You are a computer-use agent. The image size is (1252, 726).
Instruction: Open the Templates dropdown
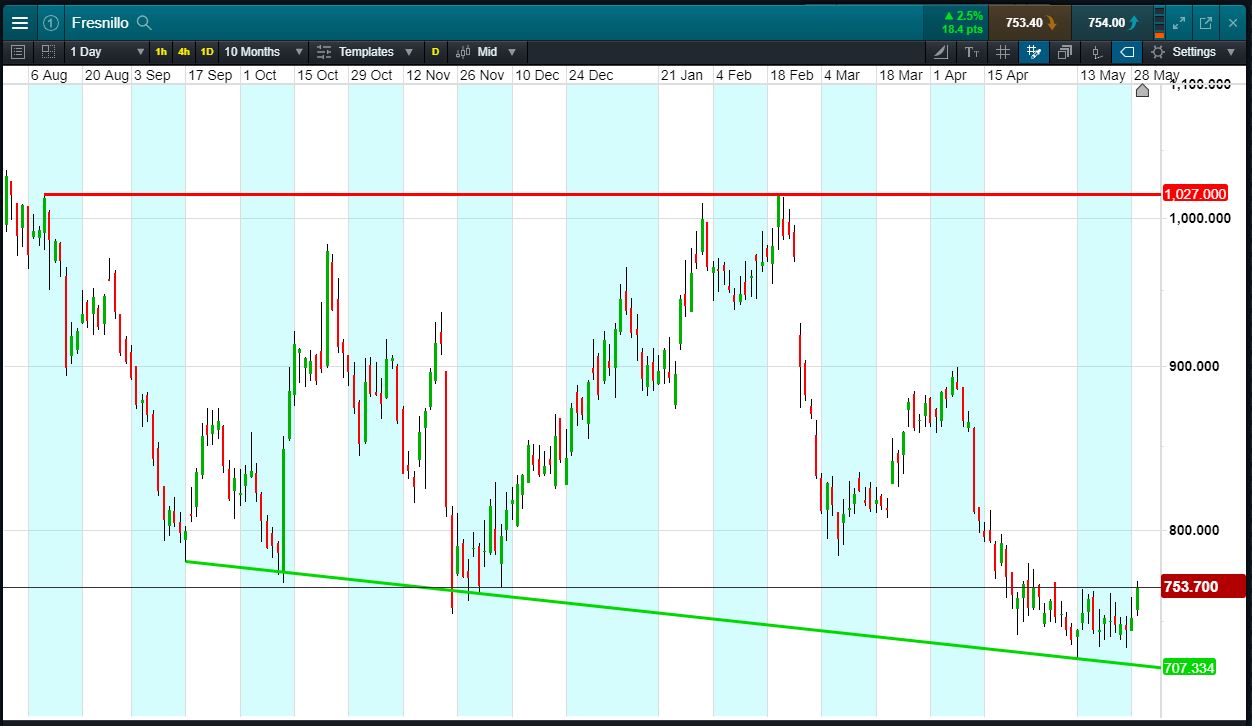[x=365, y=52]
